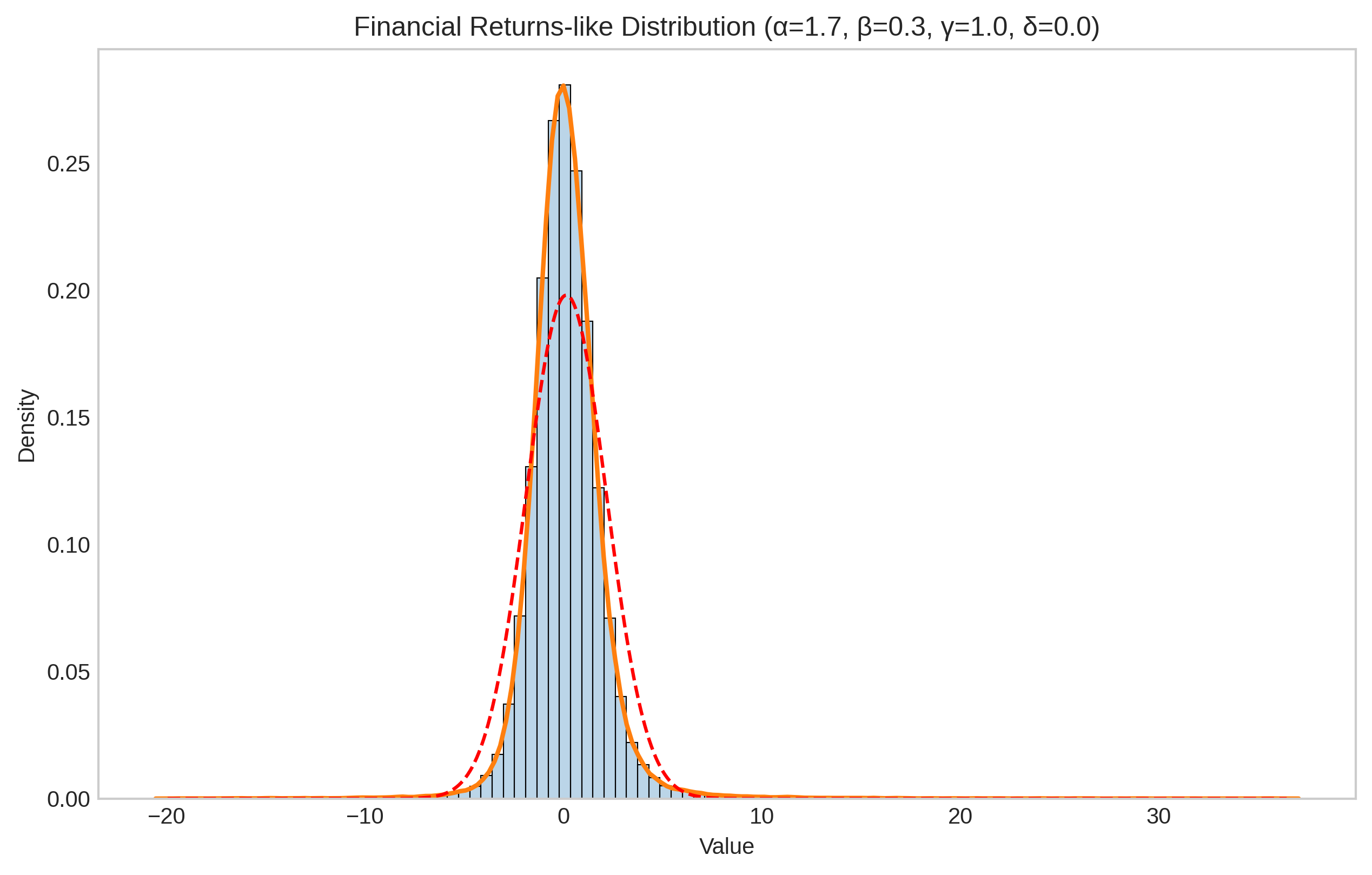This screenshot has height=875, width=1372.
Task: Click the x-axis tick label 0
Action: [x=564, y=817]
